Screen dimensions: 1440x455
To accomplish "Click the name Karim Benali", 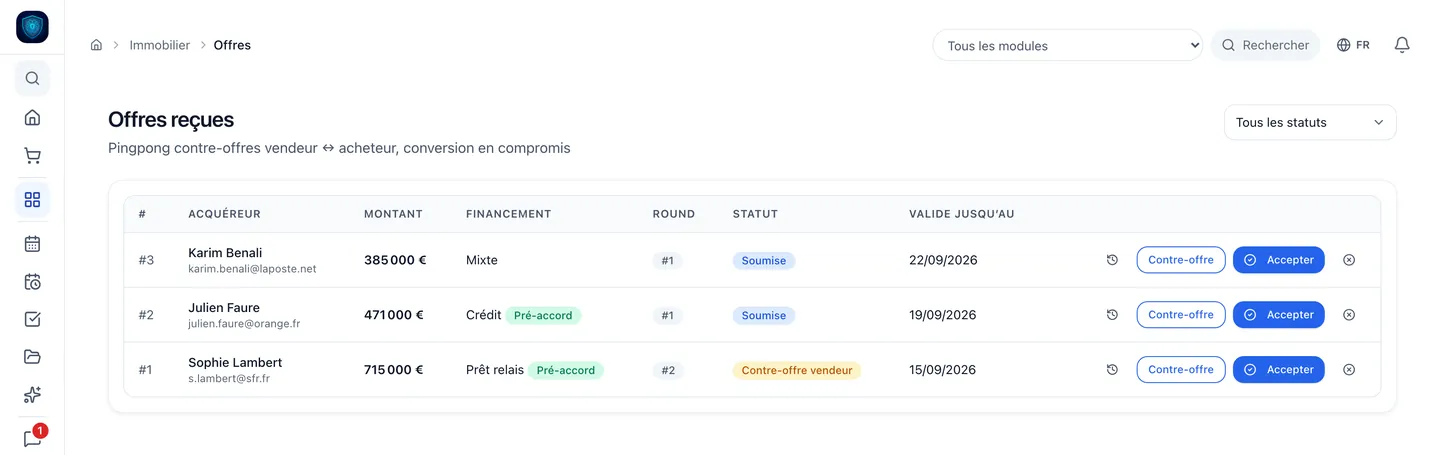I will click(225, 253).
